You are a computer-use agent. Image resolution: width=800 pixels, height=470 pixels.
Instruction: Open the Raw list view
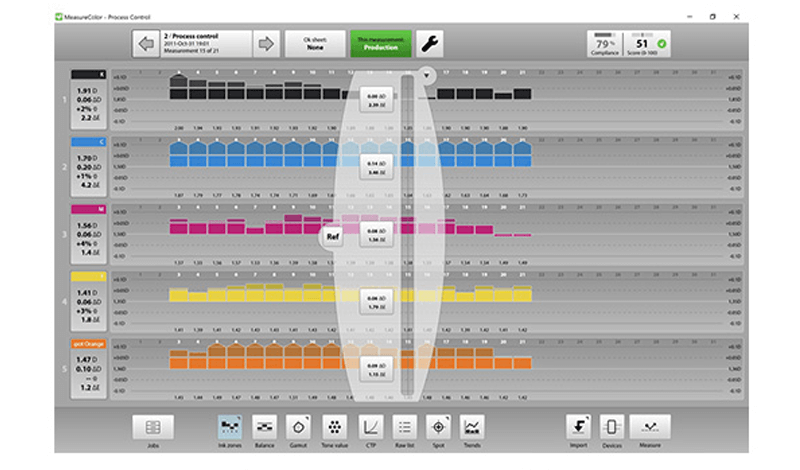(405, 427)
